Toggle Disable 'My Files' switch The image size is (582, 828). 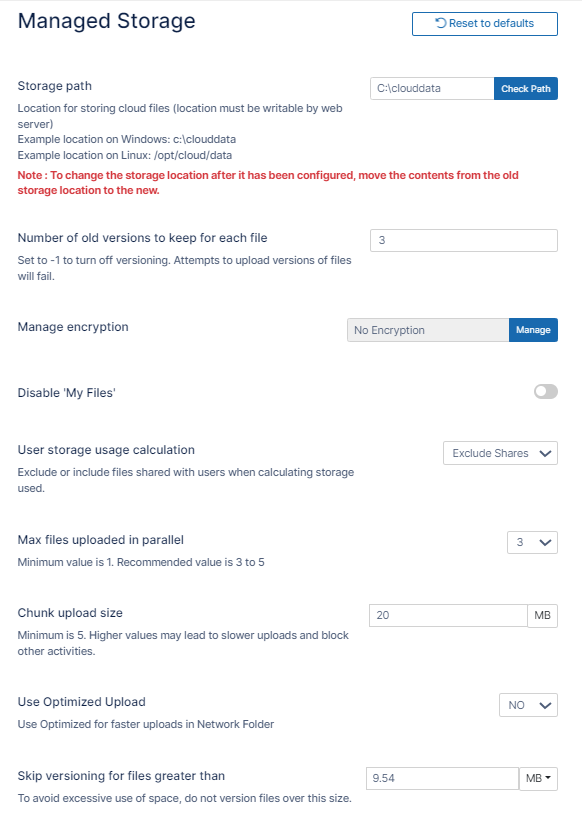point(546,391)
